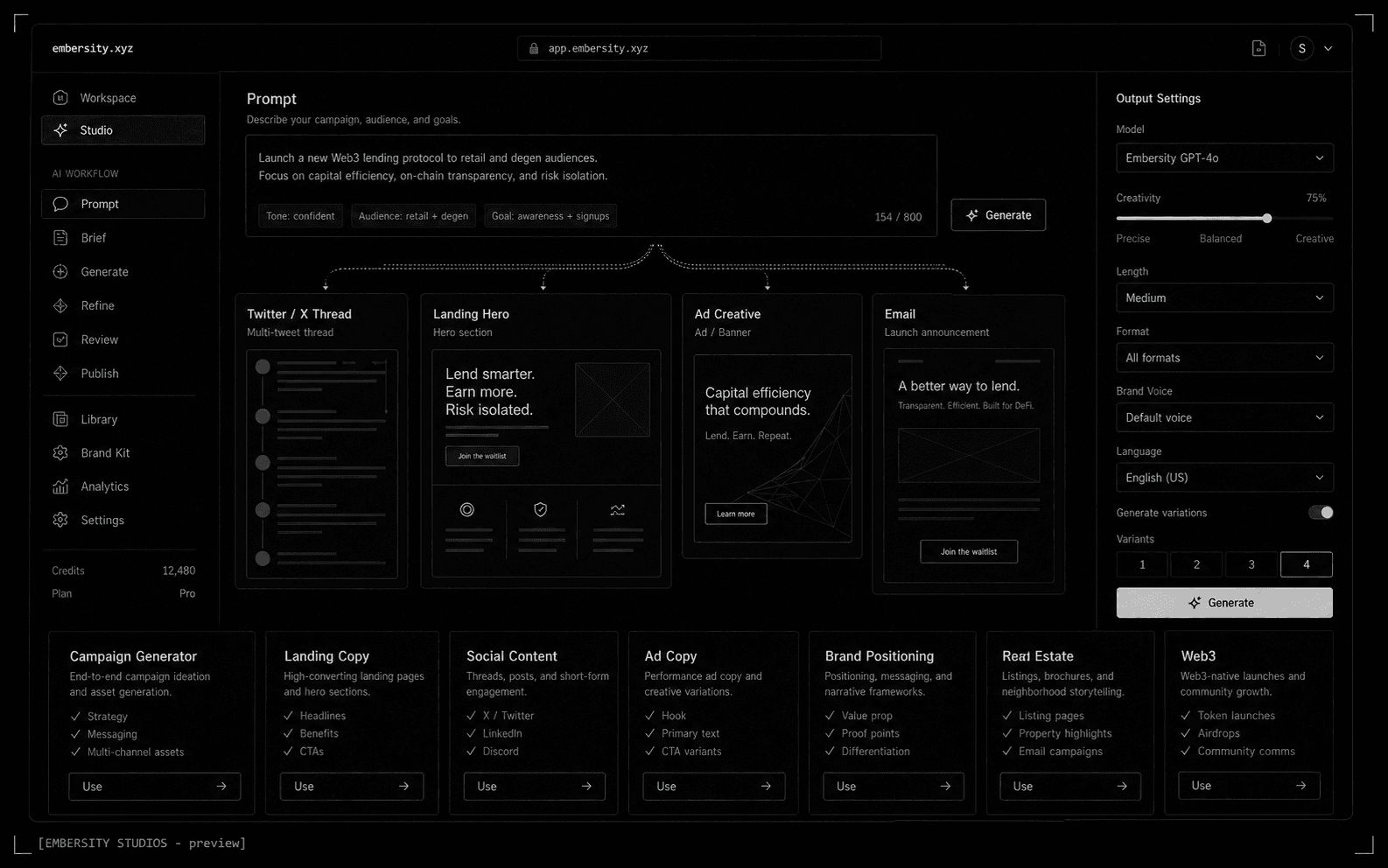Open the Analytics chart icon
The height and width of the screenshot is (868, 1388).
(x=60, y=486)
